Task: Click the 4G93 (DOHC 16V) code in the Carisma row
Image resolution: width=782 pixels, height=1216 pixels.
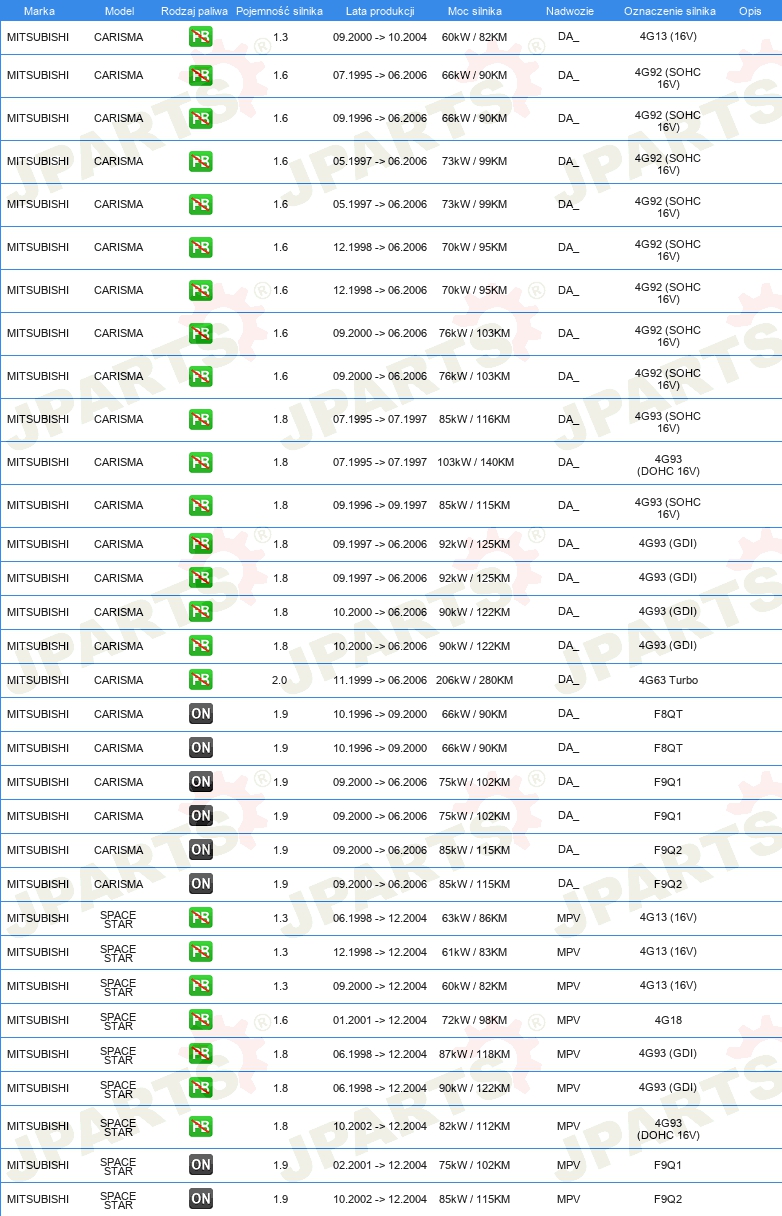Action: (x=668, y=465)
